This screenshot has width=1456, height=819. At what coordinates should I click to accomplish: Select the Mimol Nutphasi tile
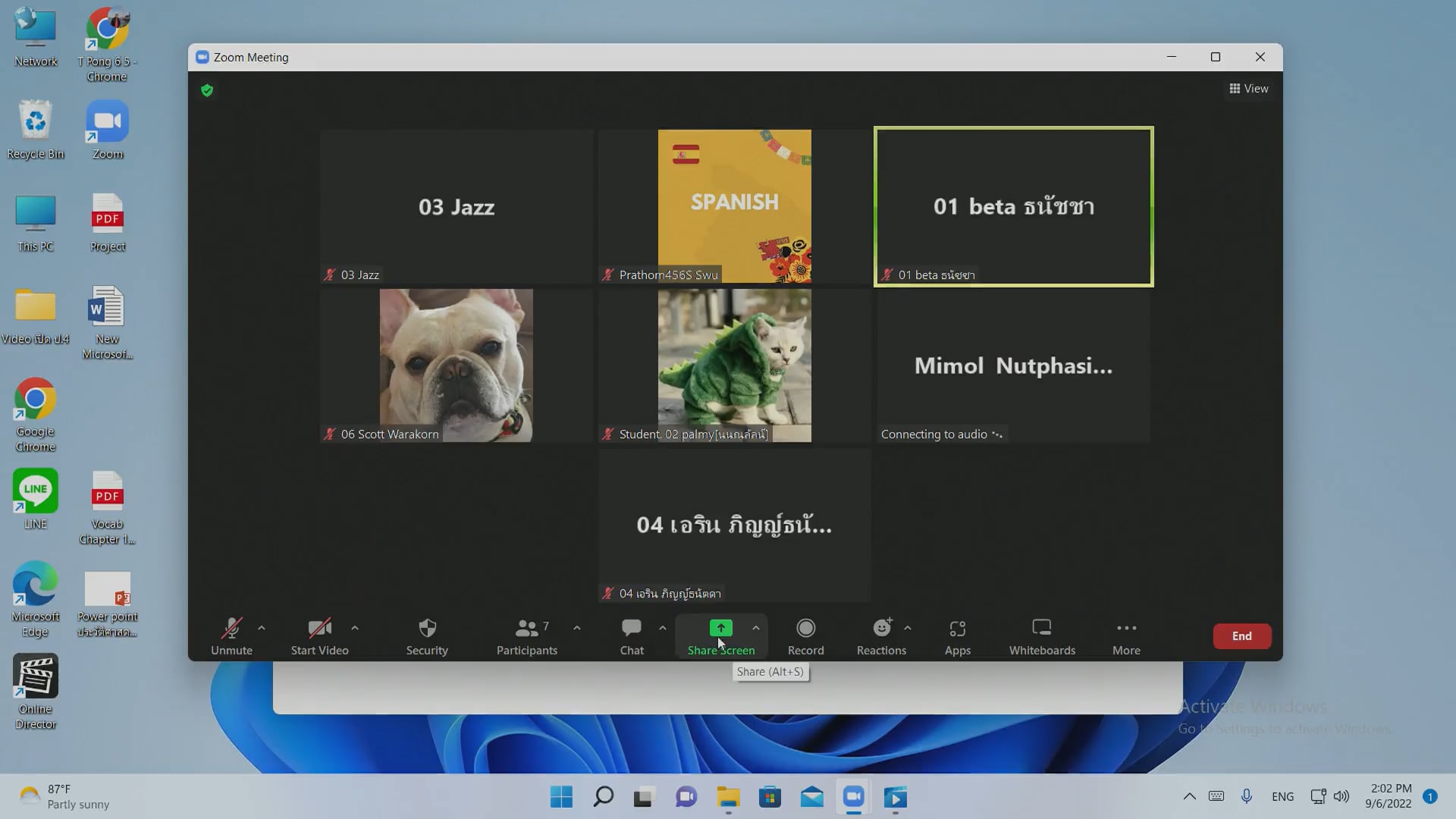[x=1014, y=366]
